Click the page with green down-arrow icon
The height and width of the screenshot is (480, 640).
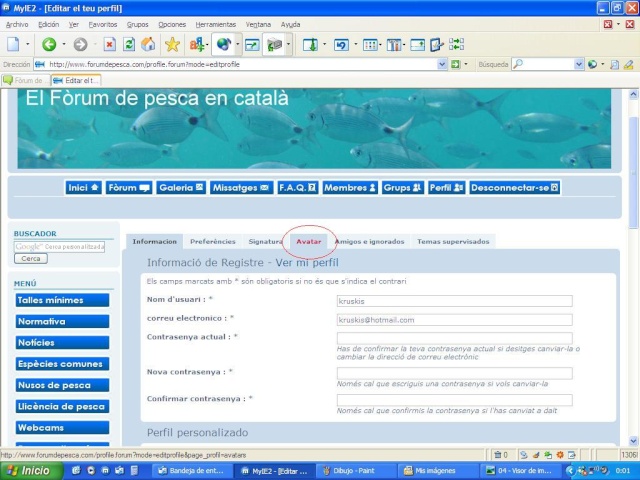[x=310, y=44]
